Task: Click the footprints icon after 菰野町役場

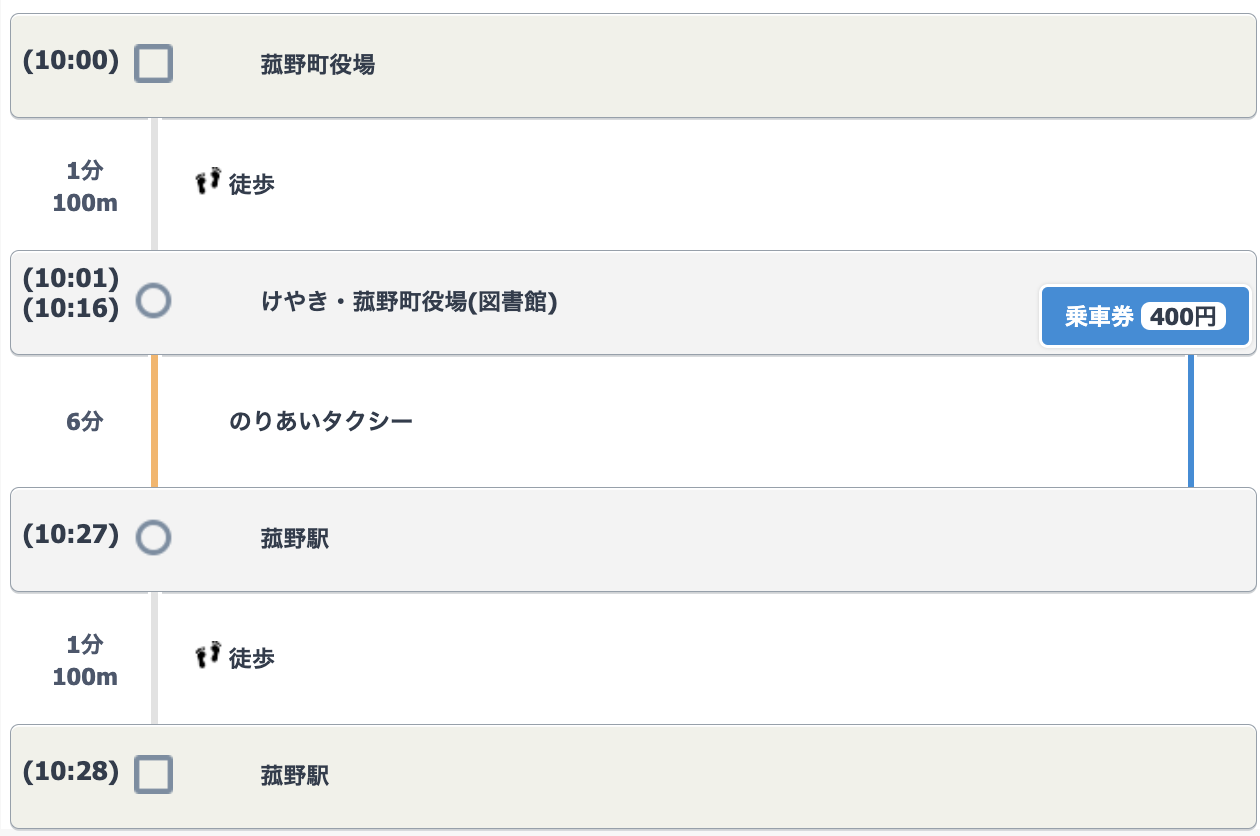Action: (x=208, y=181)
